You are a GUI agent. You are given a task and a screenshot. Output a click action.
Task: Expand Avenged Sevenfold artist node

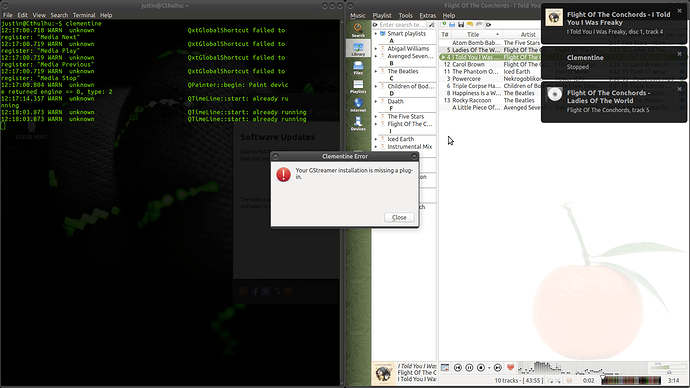376,56
